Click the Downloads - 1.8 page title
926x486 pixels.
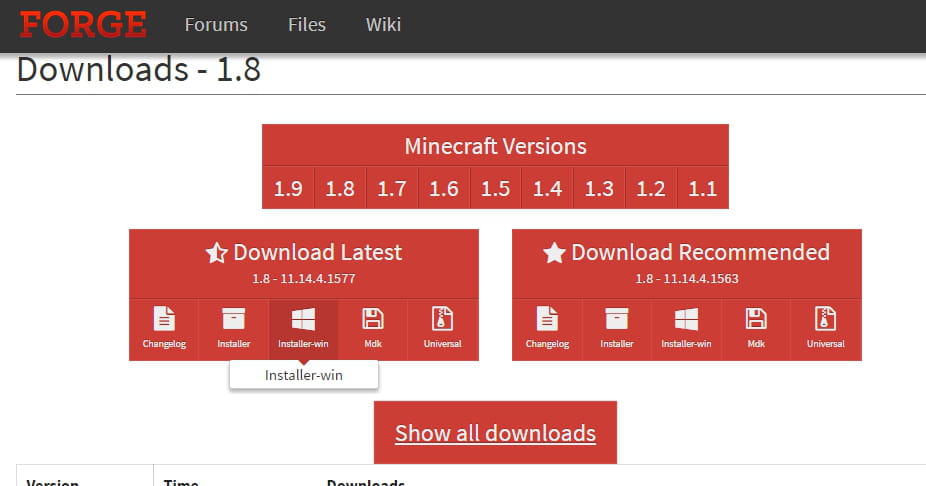pos(139,70)
